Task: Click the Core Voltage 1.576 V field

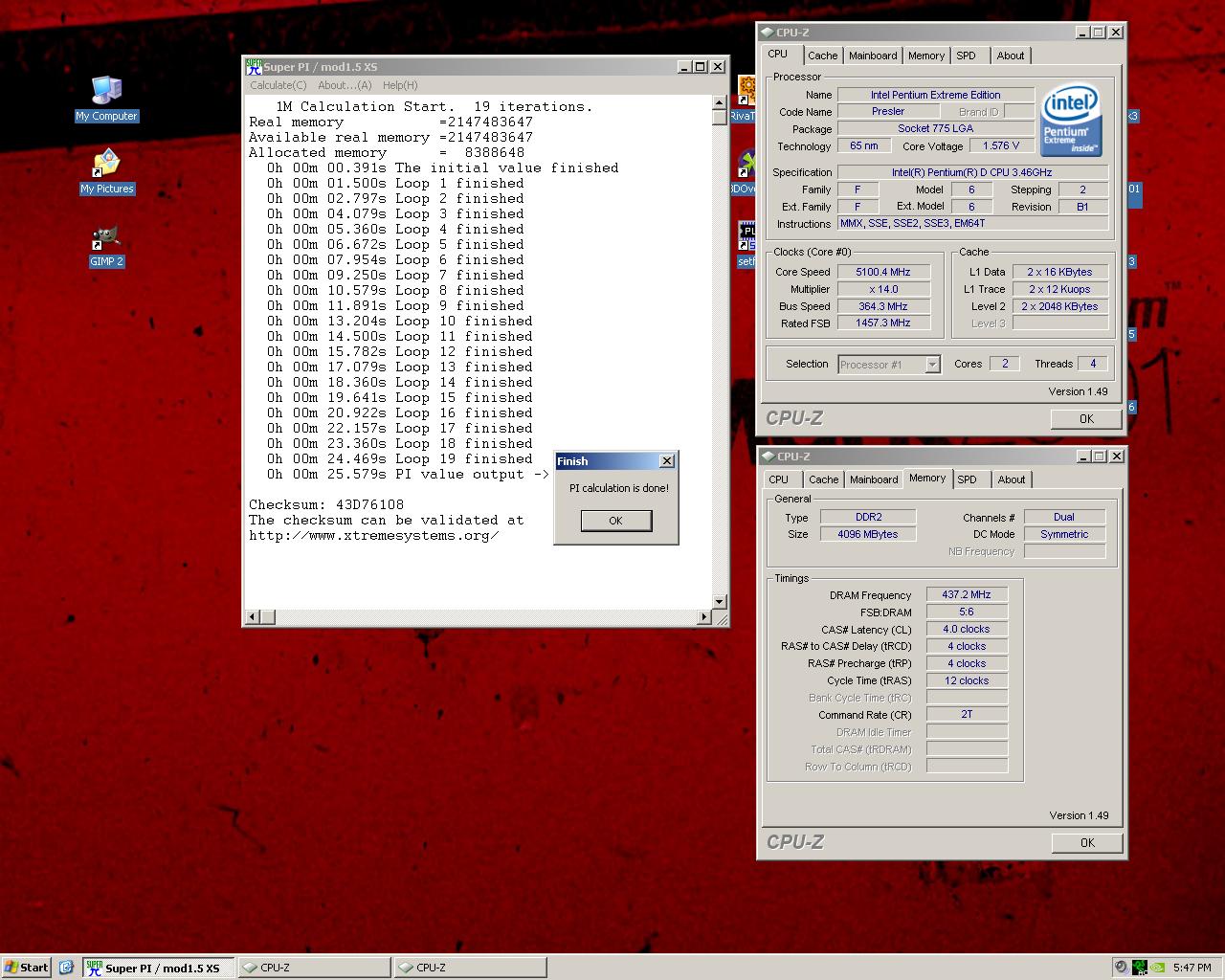Action: [x=1001, y=145]
